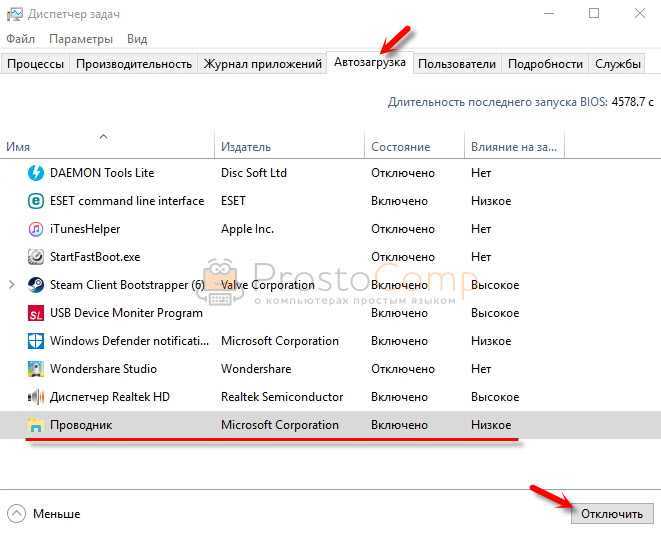Click Включено status in the Проводник row
This screenshot has height=536, width=661.
pyautogui.click(x=399, y=425)
